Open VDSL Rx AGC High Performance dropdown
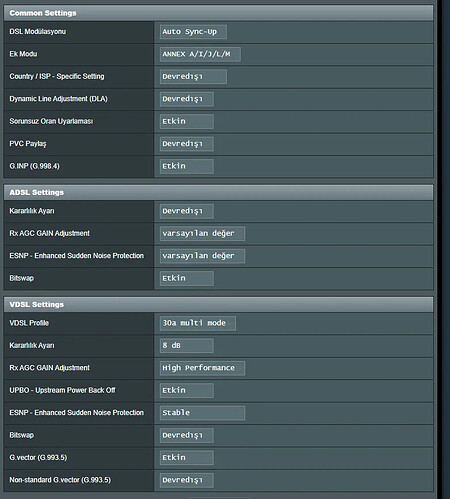This screenshot has height=499, width=450. (x=202, y=368)
